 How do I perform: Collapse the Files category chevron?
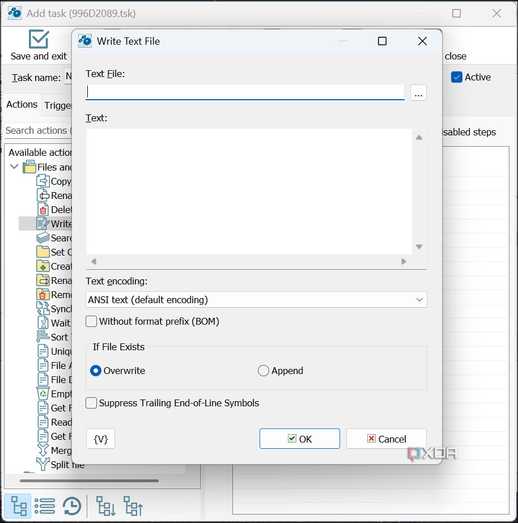[x=14, y=166]
